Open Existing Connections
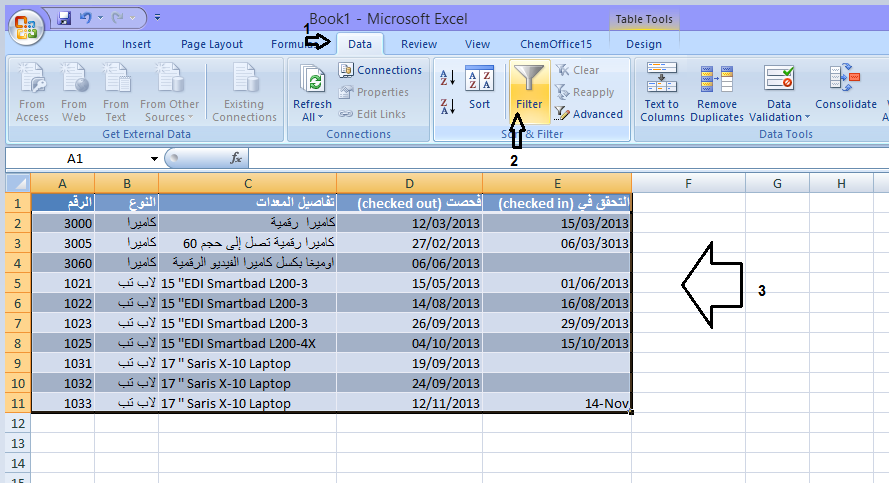Image resolution: width=889 pixels, height=483 pixels. coord(244,92)
